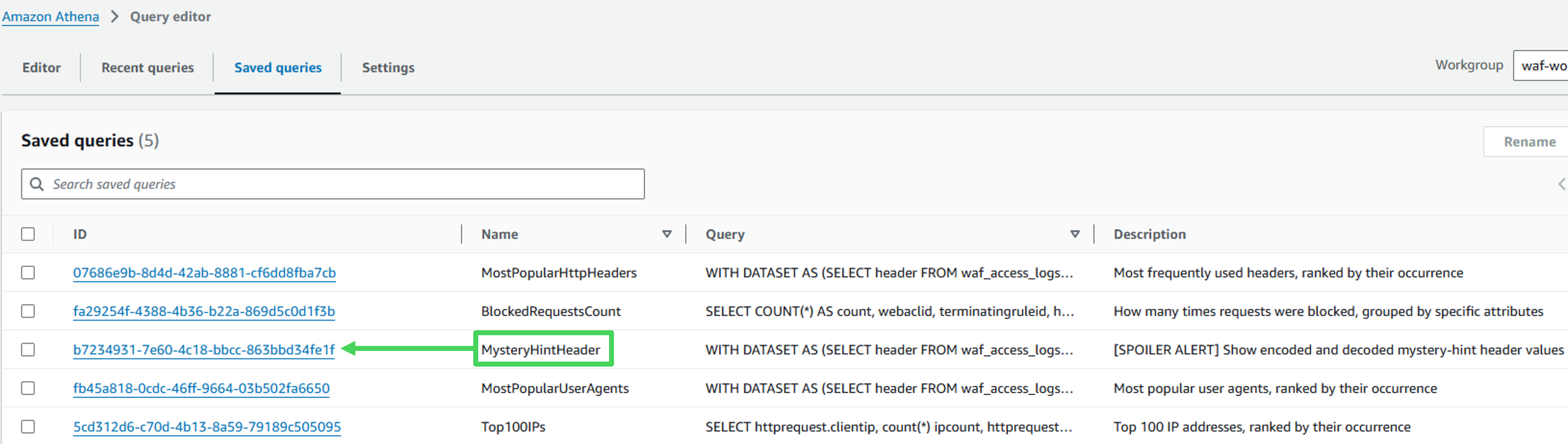
Task: Click the breadcrumb separator chevron
Action: click(x=114, y=16)
